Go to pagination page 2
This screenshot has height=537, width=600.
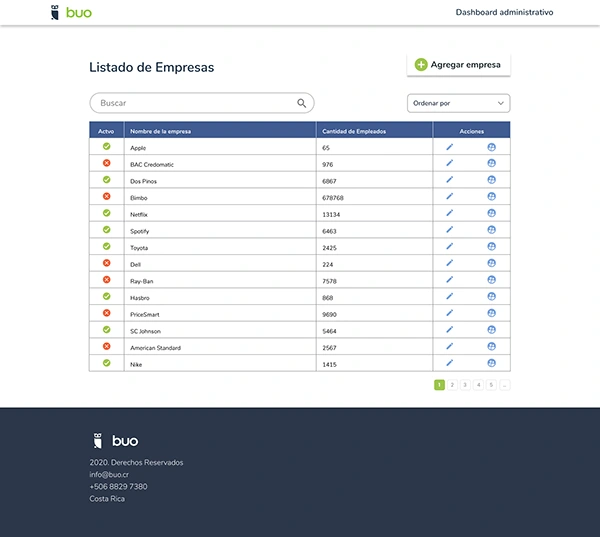452,385
